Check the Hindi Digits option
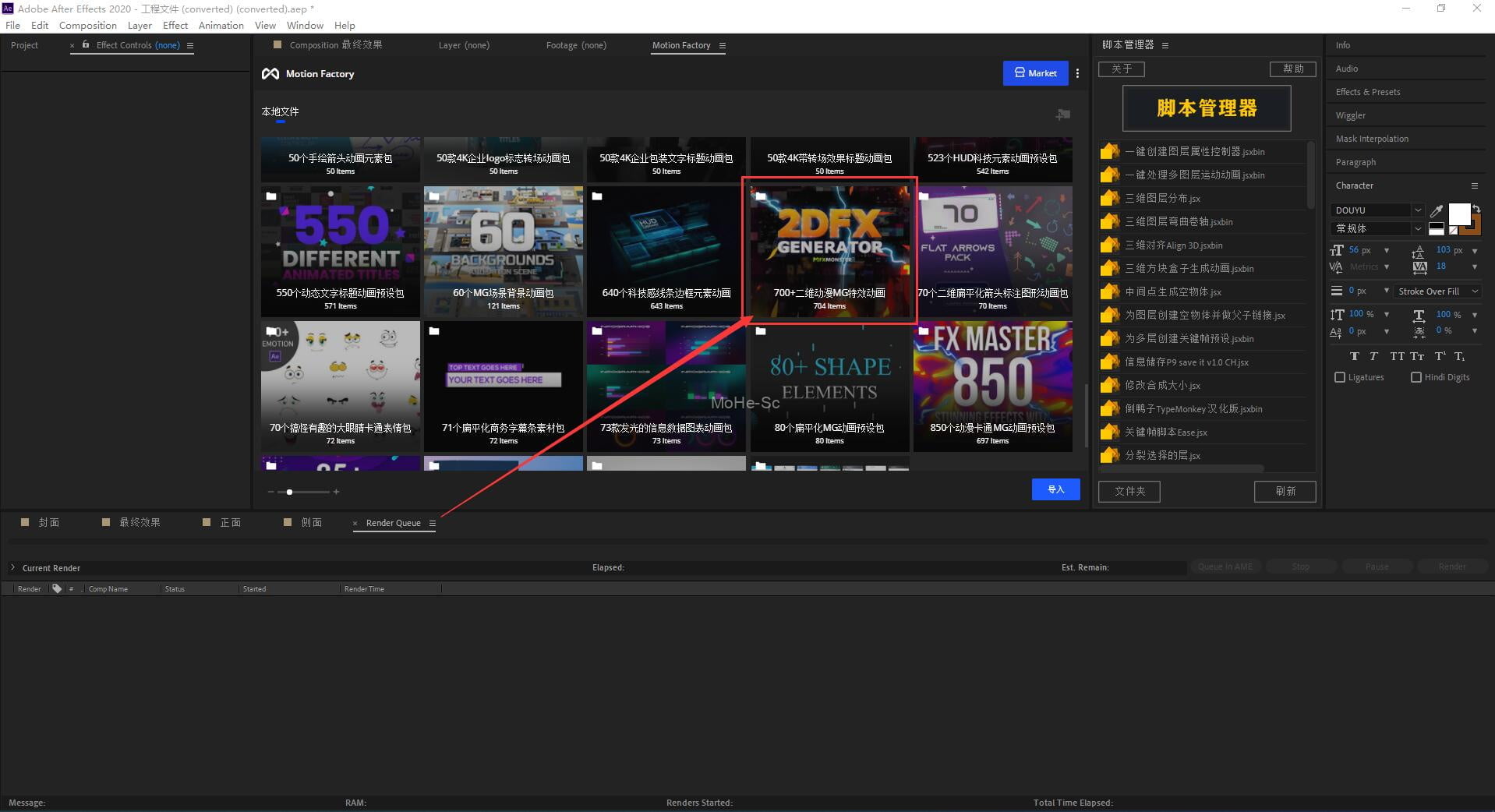Screen dimensions: 1495x812 tap(1416, 377)
